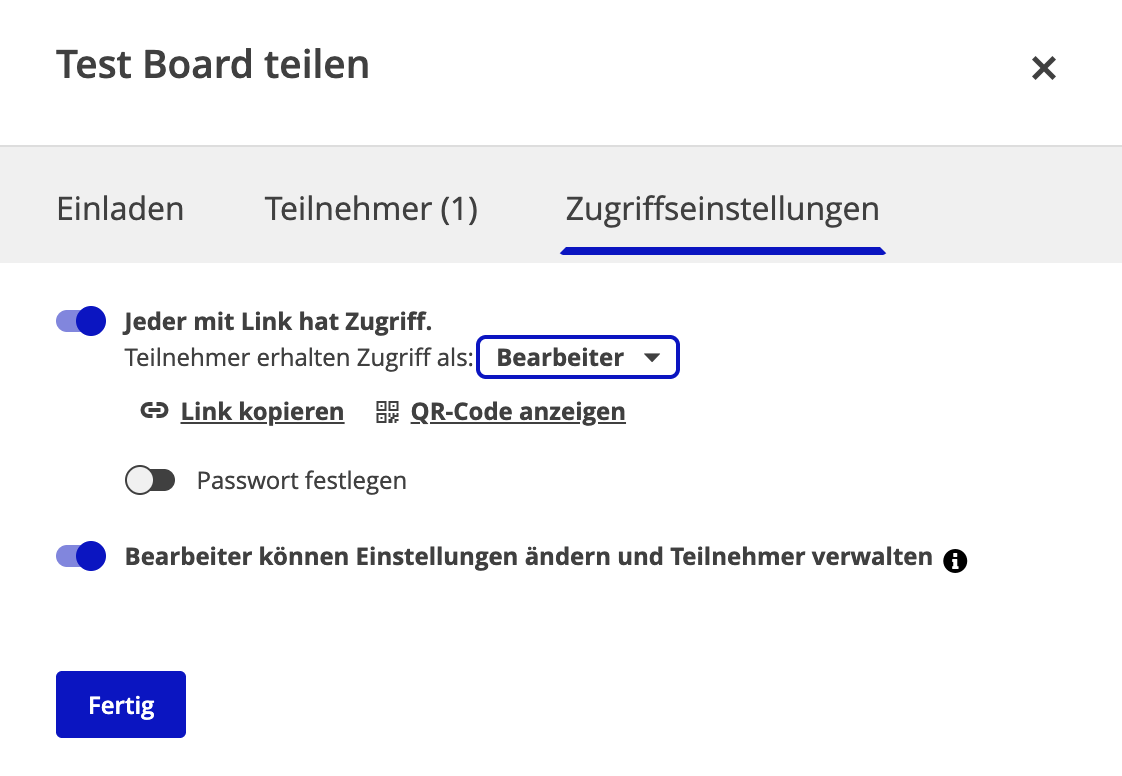This screenshot has height=776, width=1122.
Task: Select the Zugriffseinstellungen tab
Action: click(x=722, y=208)
